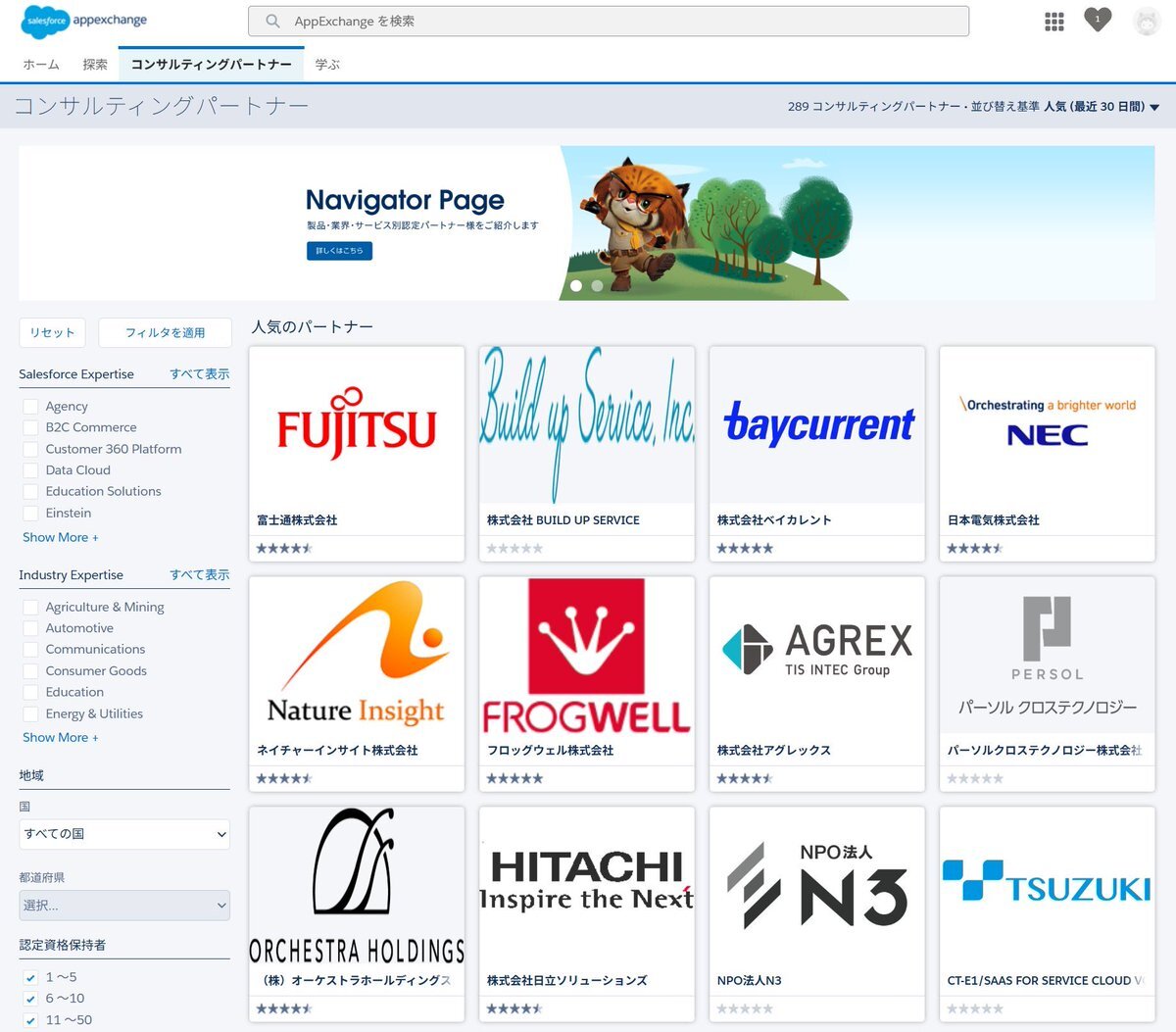Switch to the 探索 tab
The image size is (1176, 1032).
[95, 65]
